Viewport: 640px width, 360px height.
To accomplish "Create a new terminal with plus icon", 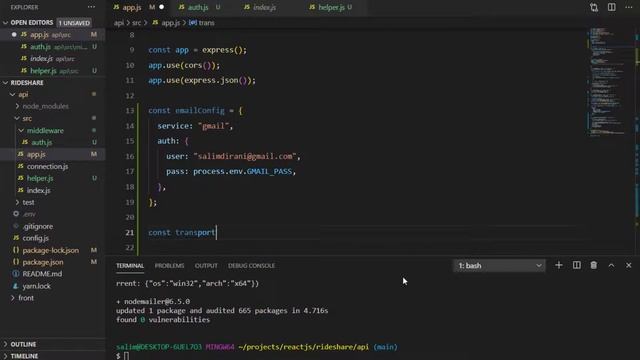I will click(559, 265).
